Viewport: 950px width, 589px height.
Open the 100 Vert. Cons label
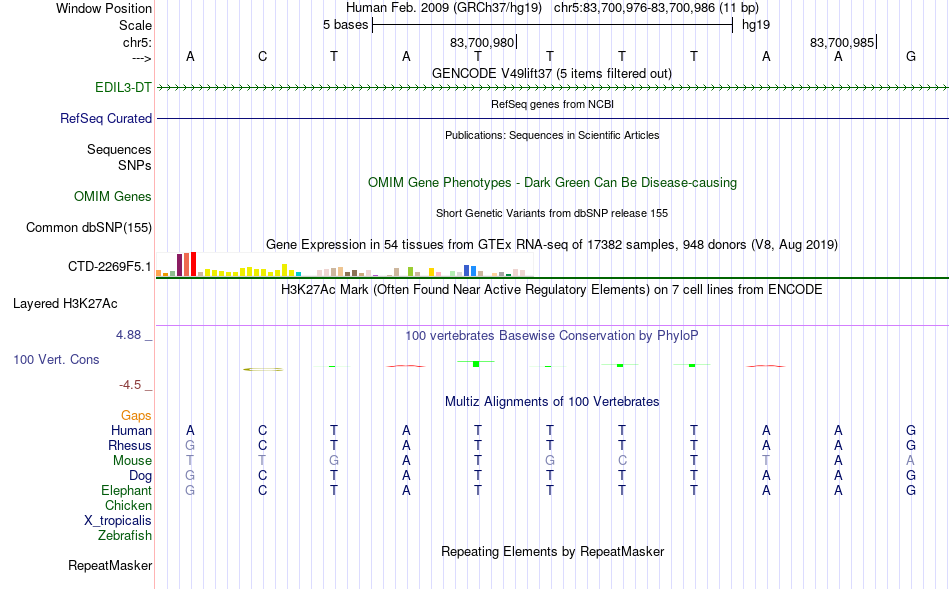[x=56, y=359]
